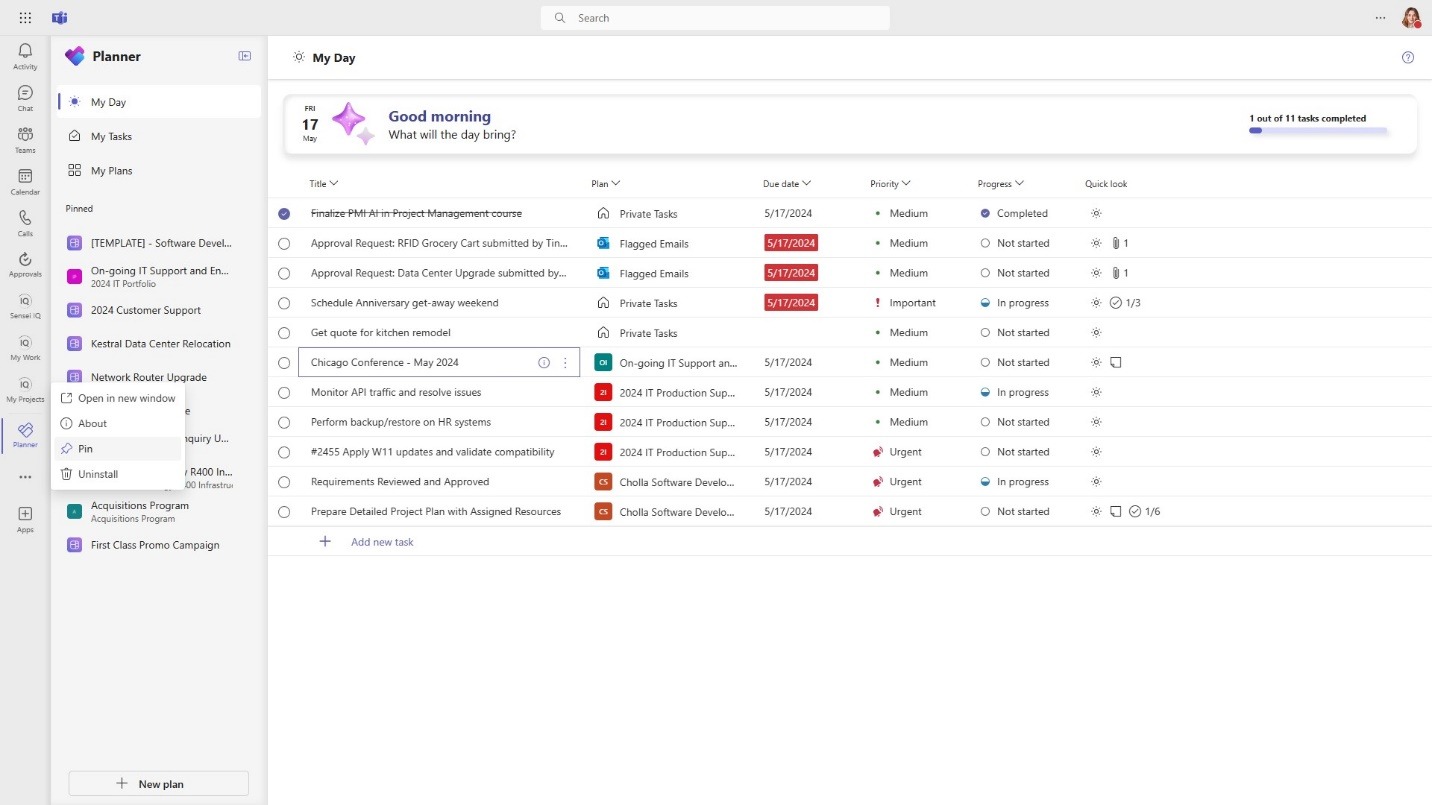Open Priority column dropdown
The width and height of the screenshot is (1432, 805).
(890, 183)
